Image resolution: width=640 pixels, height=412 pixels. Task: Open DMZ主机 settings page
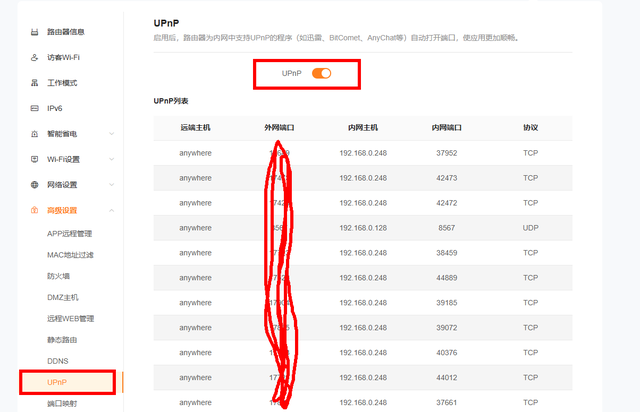(62, 297)
